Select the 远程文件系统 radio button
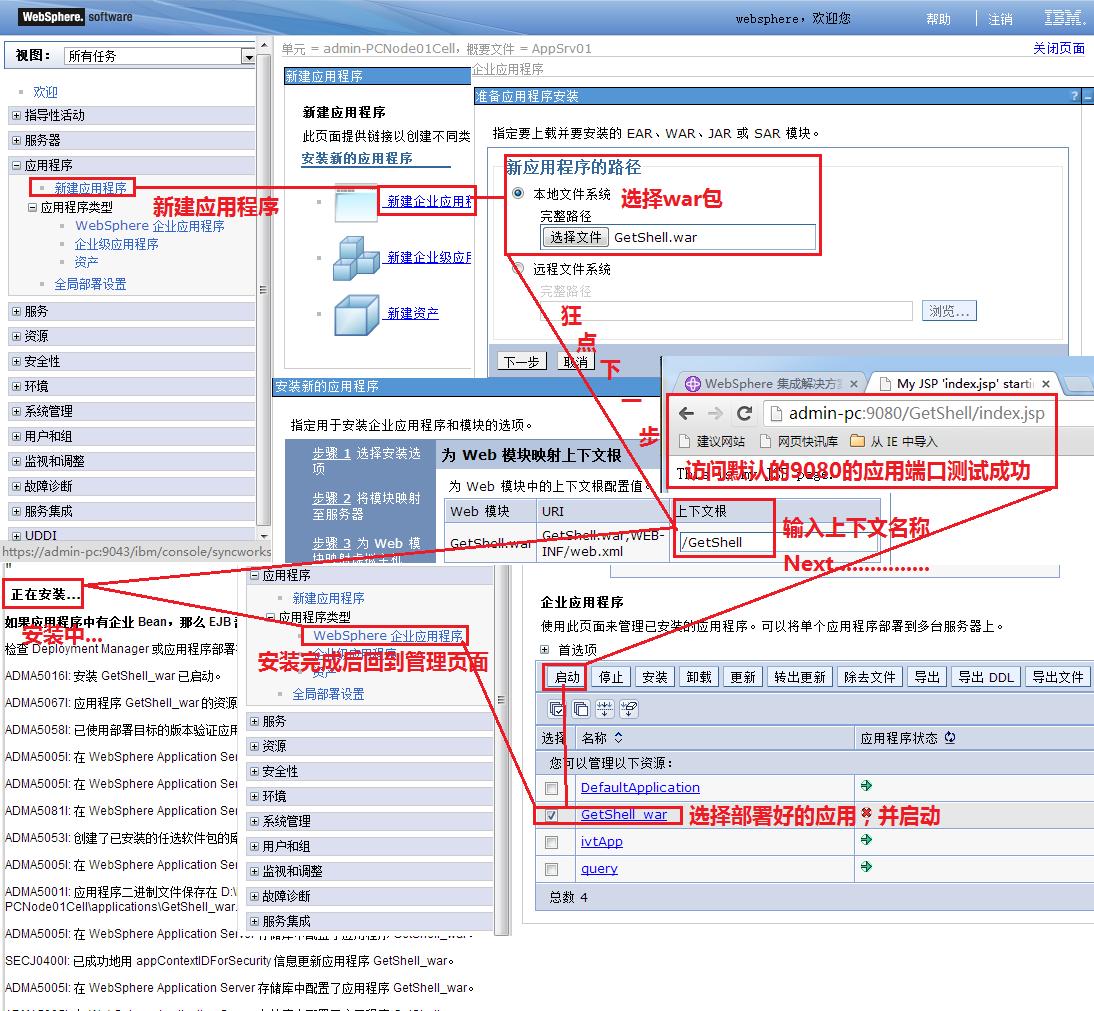1094x1011 pixels. 518,268
